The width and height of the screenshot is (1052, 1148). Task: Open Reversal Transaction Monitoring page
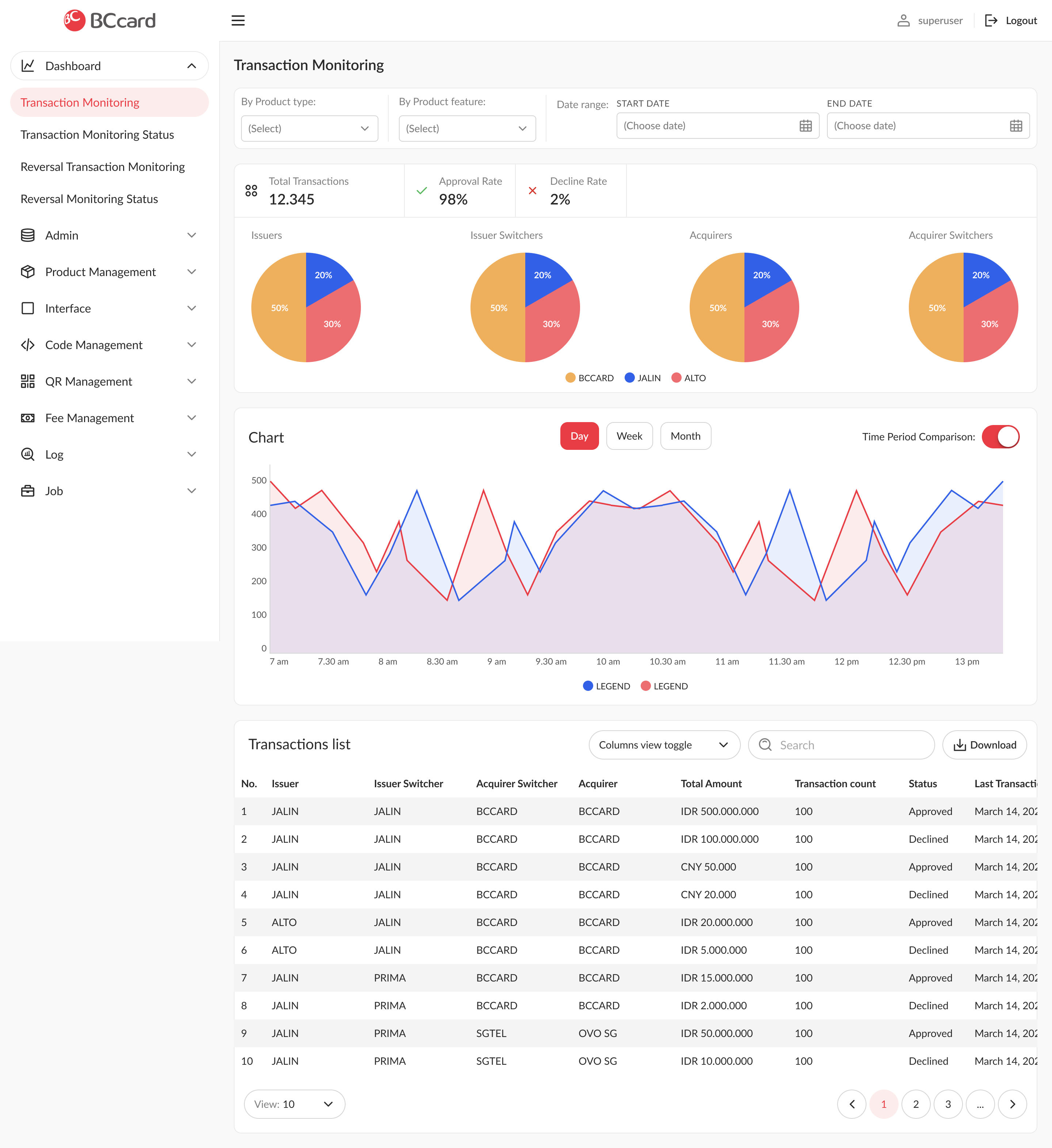(x=103, y=166)
